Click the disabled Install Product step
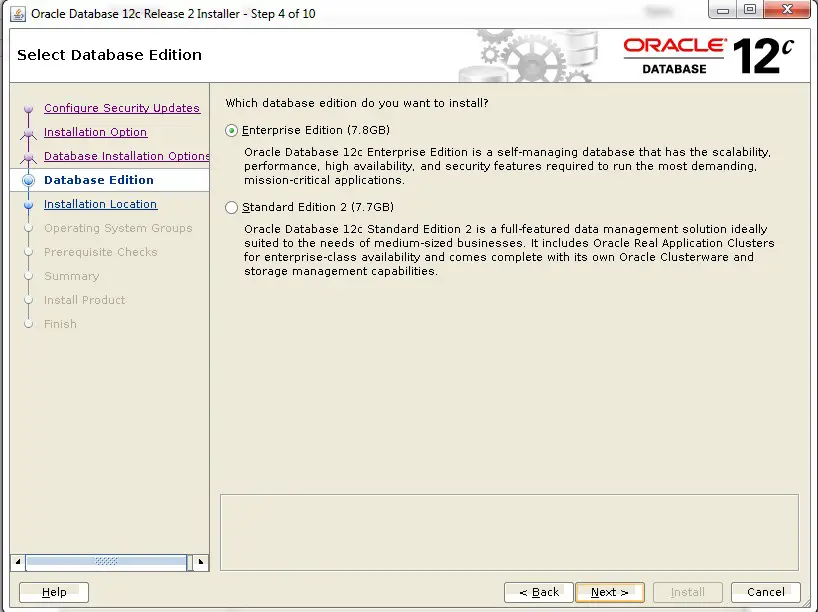The width and height of the screenshot is (818, 612). point(85,300)
